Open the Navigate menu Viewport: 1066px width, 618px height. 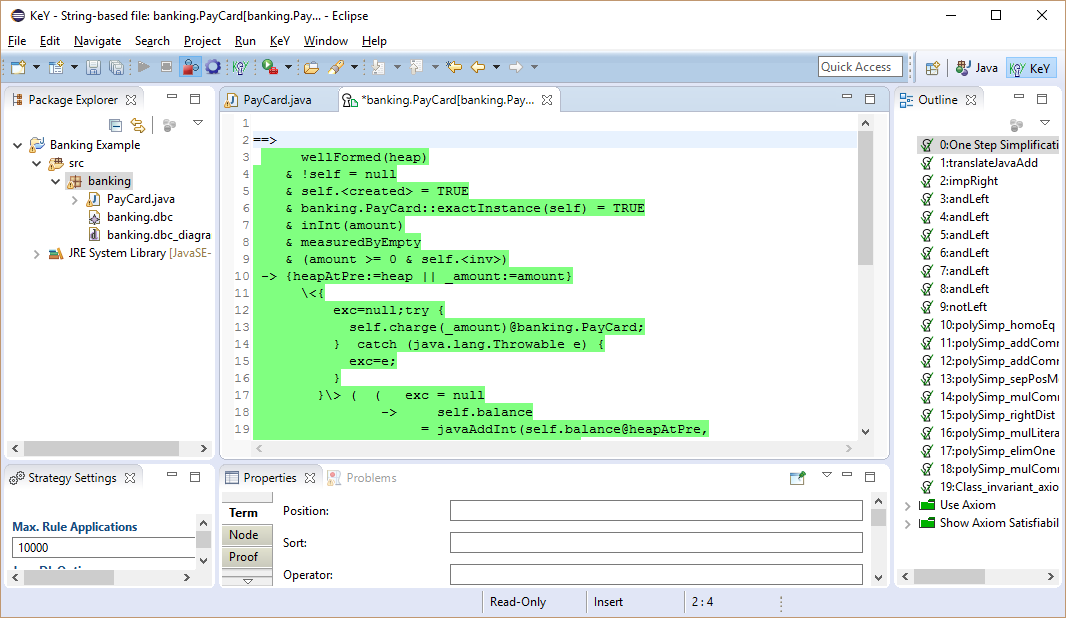[97, 41]
